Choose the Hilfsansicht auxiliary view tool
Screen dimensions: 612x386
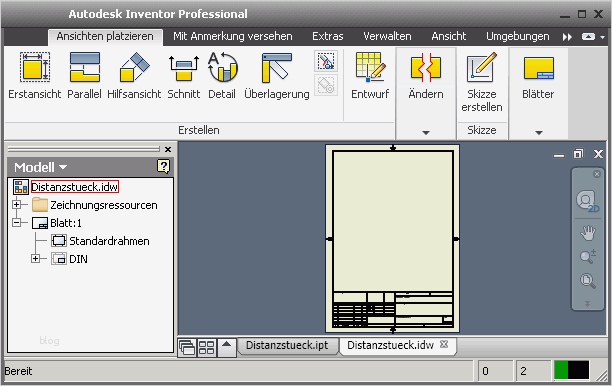point(134,76)
